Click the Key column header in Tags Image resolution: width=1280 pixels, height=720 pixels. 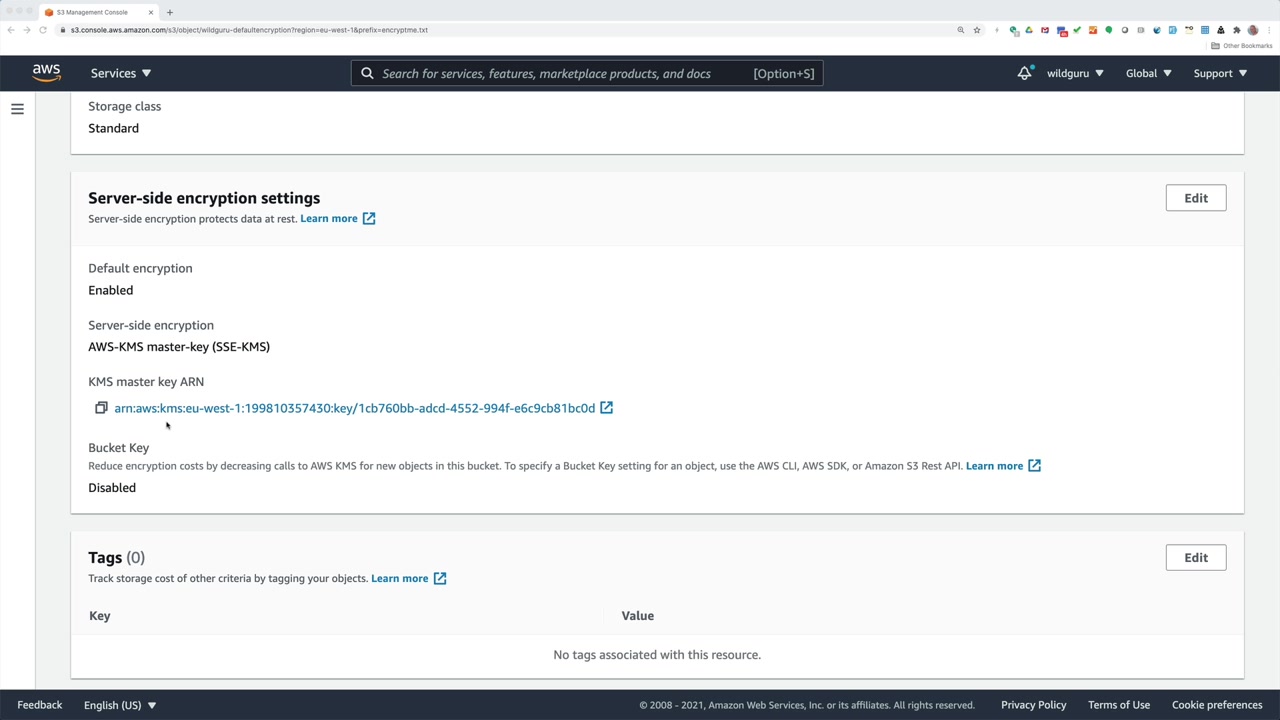click(x=99, y=616)
